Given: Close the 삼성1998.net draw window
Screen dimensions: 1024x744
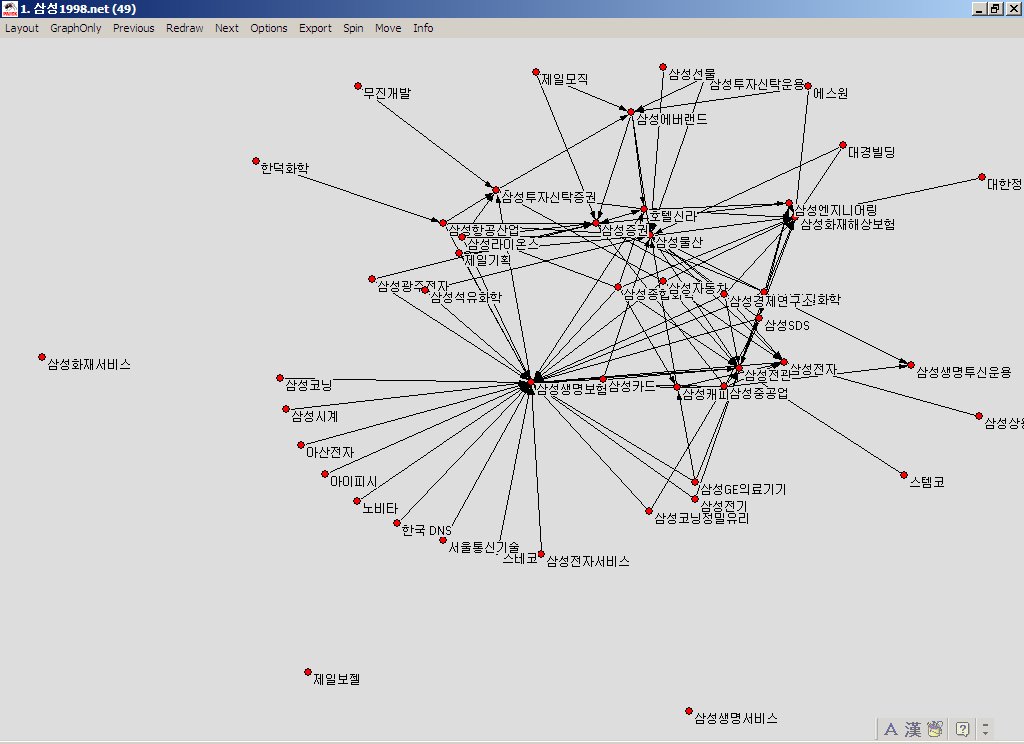Looking at the screenshot, I should click(1013, 8).
